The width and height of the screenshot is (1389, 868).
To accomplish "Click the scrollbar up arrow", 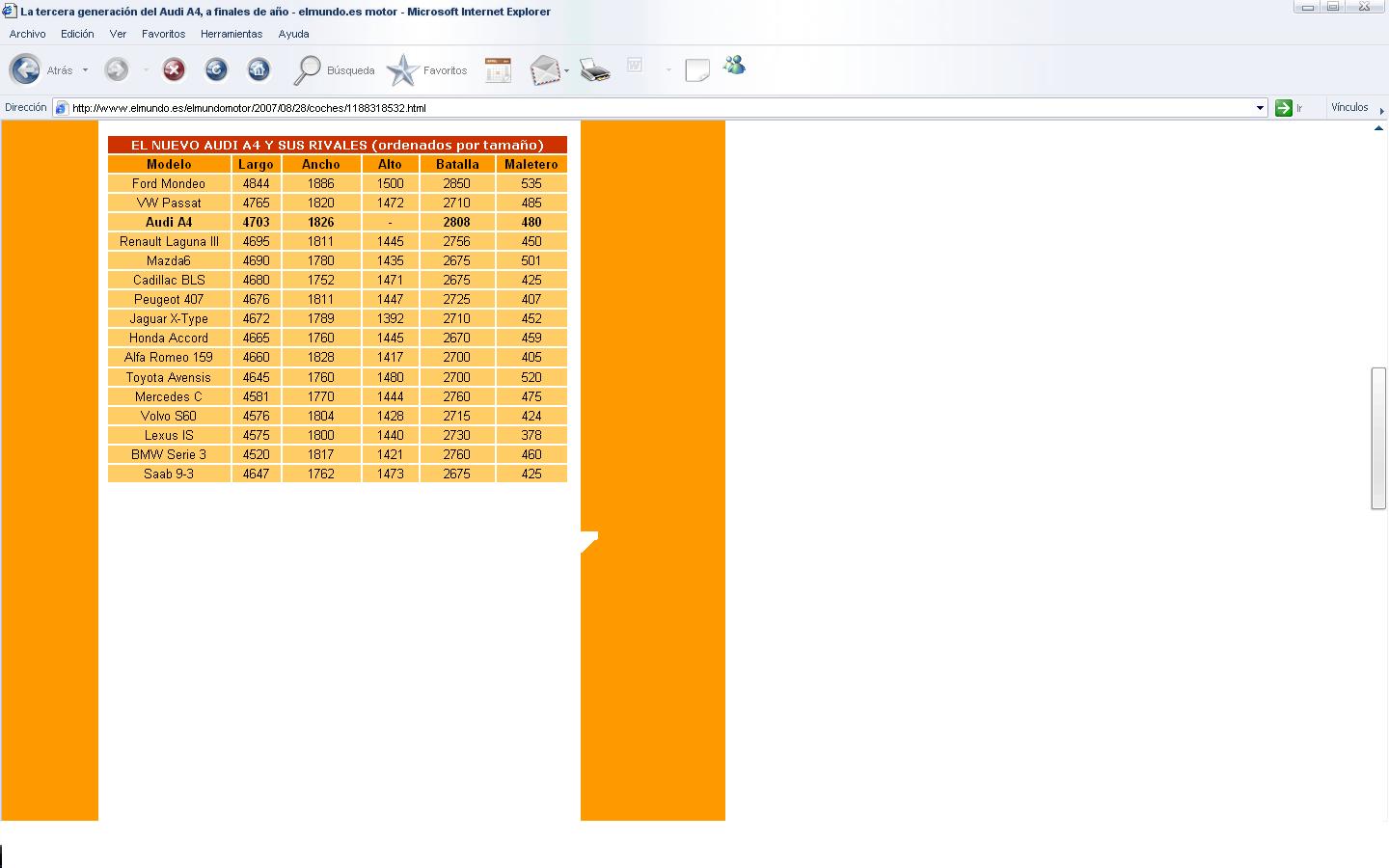I will (1378, 128).
